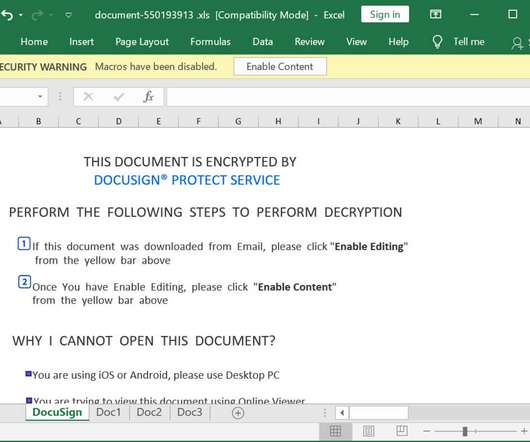Open the Help ribbon tab
The height and width of the screenshot is (442, 530).
tap(398, 42)
